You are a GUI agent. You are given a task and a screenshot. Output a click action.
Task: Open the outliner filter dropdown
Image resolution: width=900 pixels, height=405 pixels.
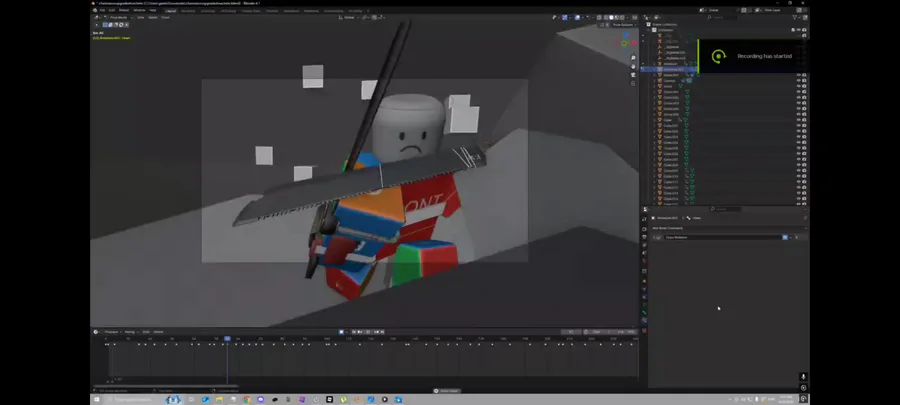pyautogui.click(x=796, y=18)
